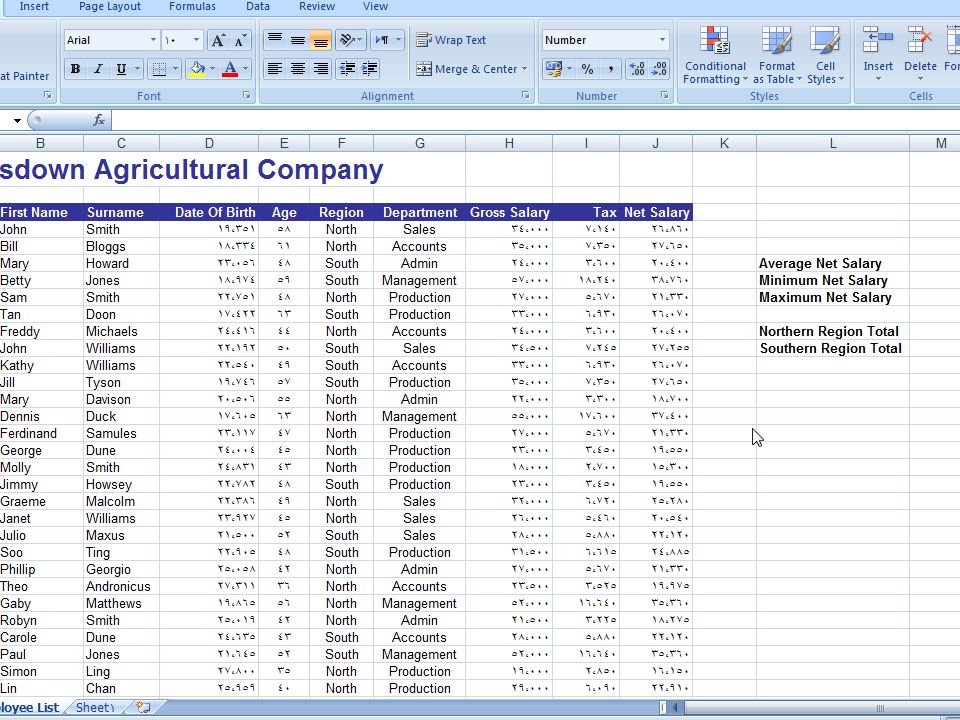Click into the formula bar

pyautogui.click(x=536, y=120)
